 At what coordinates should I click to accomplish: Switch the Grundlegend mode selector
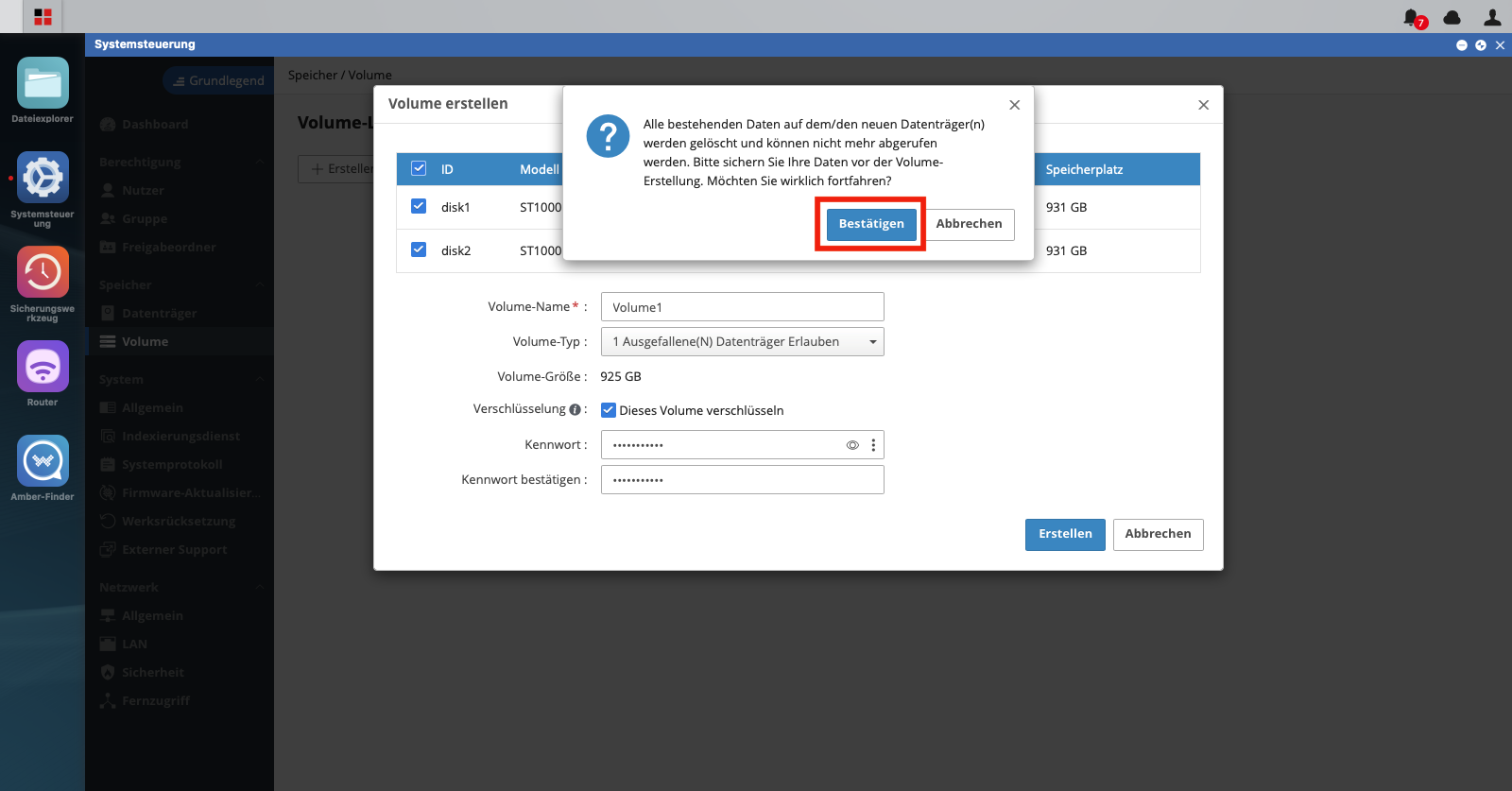click(218, 80)
